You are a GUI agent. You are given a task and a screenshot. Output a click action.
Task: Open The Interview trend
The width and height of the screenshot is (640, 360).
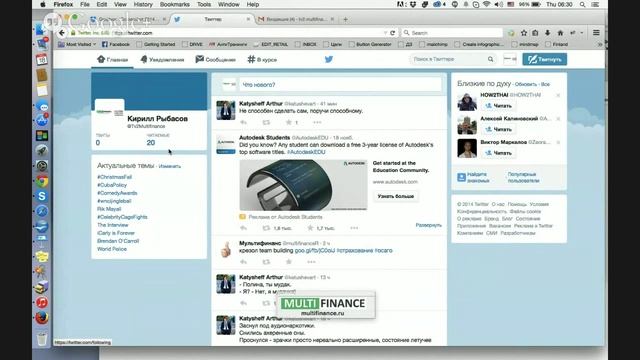click(x=113, y=225)
